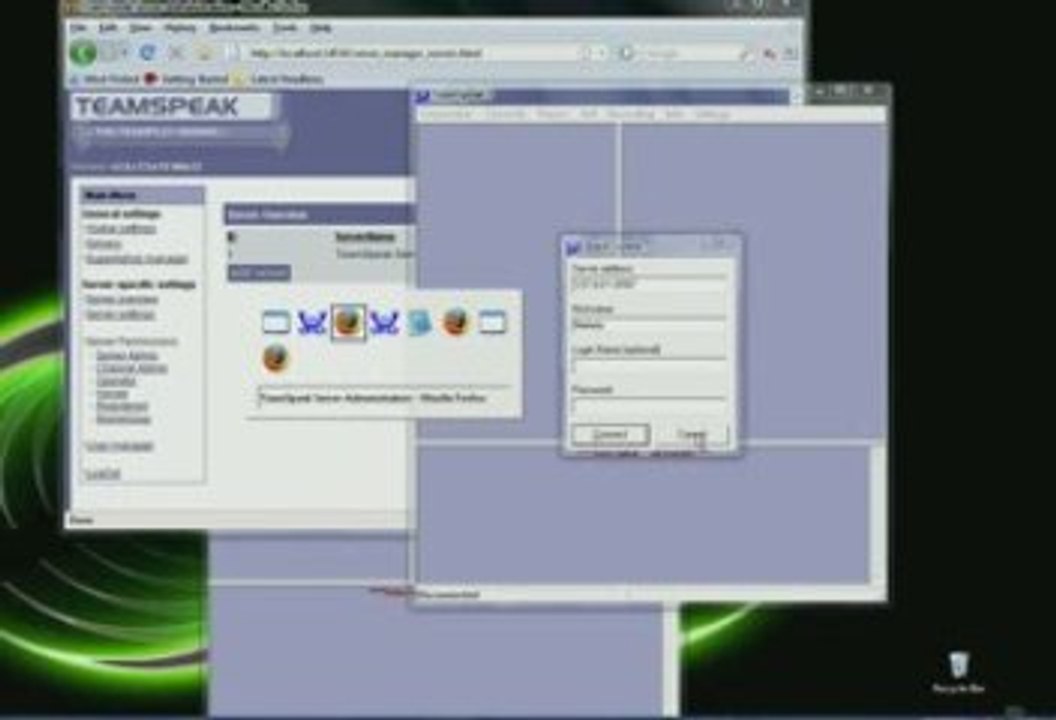This screenshot has height=720, width=1056.
Task: Open Voiced permissions link
Action: [x=112, y=393]
